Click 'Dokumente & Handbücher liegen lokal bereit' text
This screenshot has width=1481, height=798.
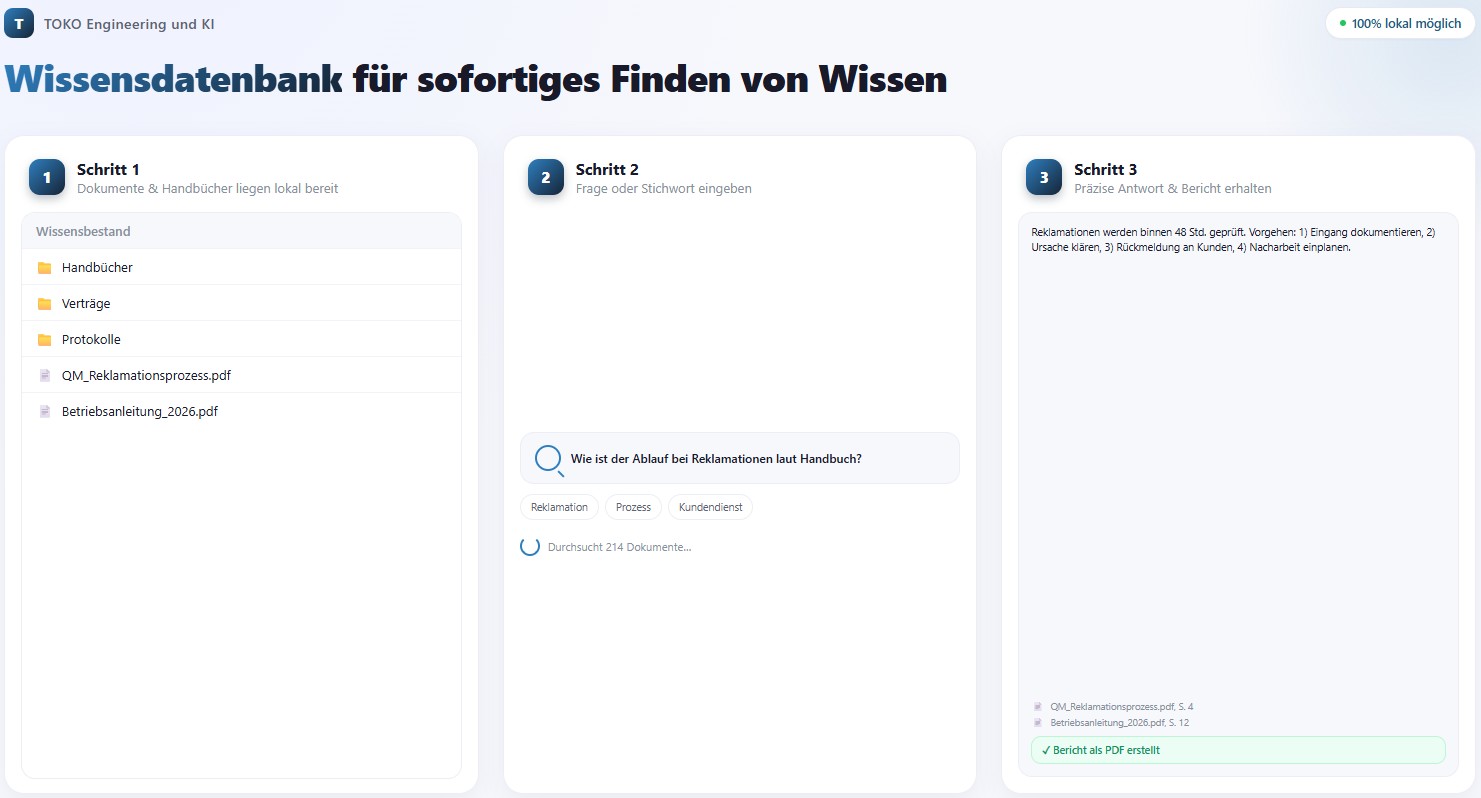[208, 189]
